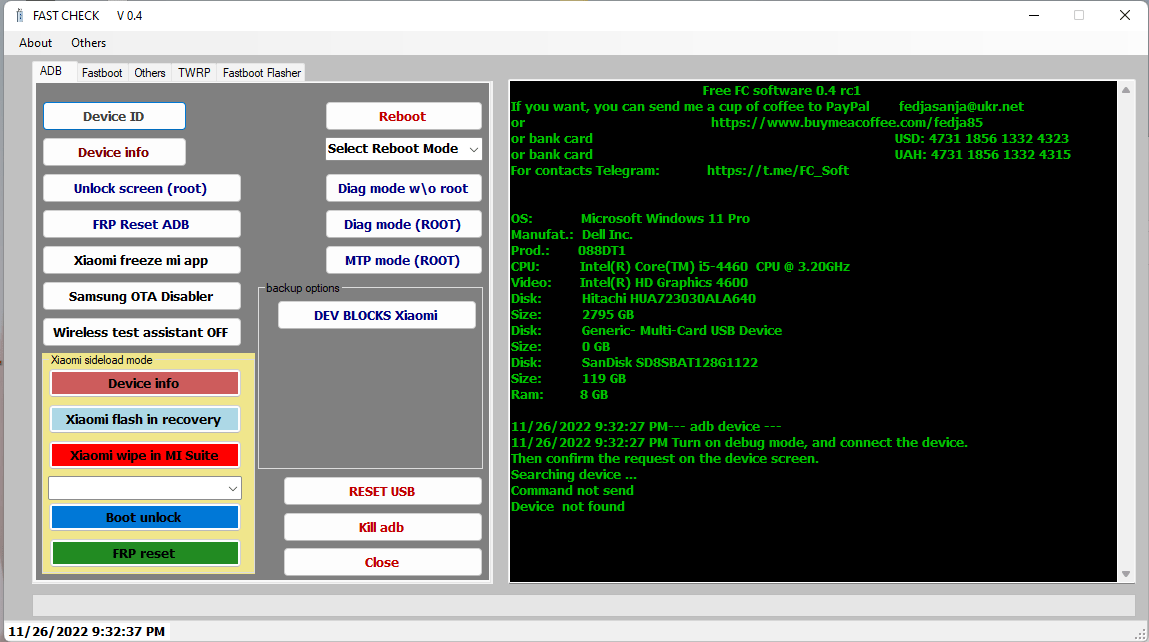
Task: Open the TWRP tab
Action: tap(193, 72)
